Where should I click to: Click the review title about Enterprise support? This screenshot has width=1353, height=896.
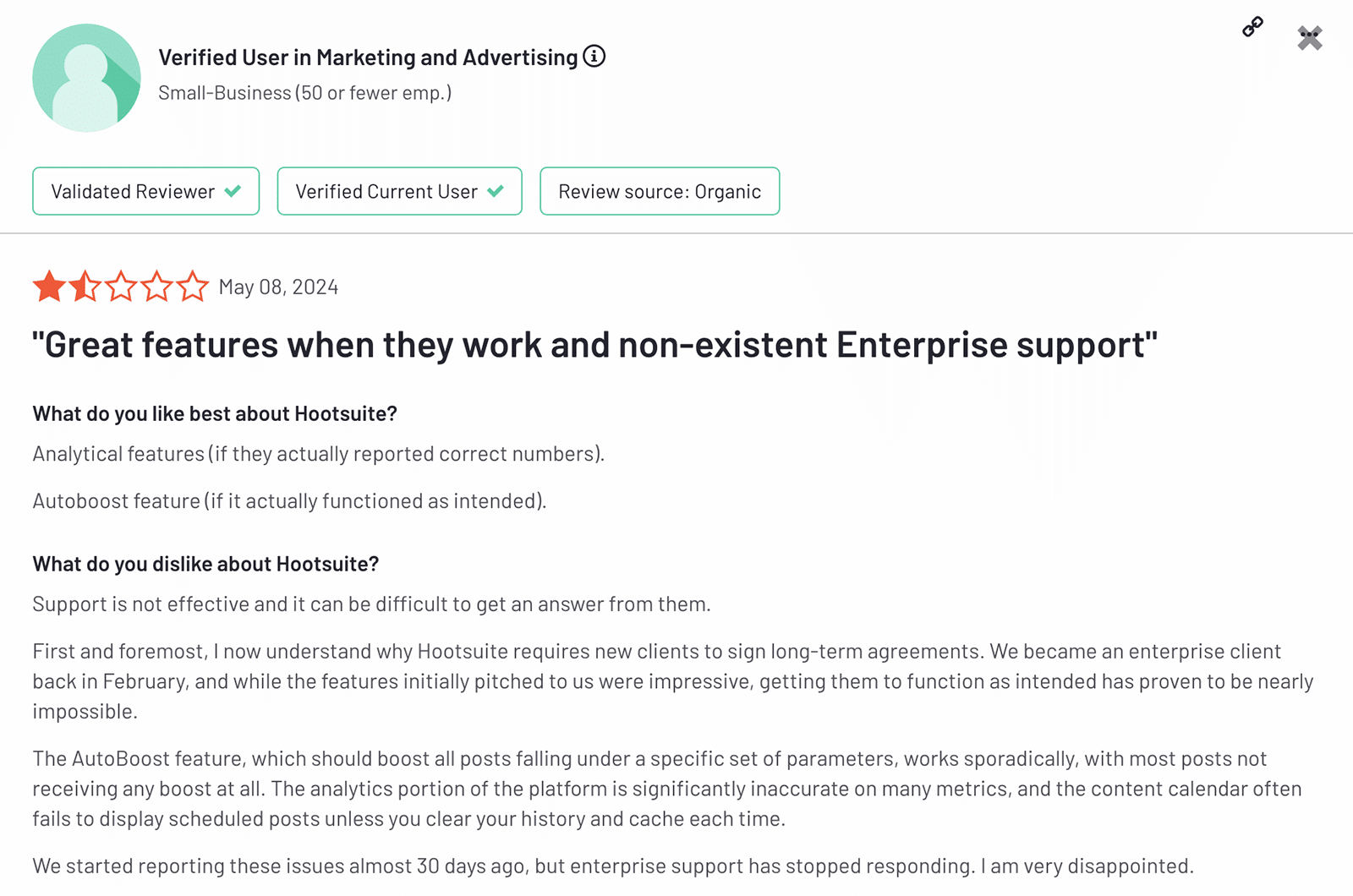[x=594, y=345]
